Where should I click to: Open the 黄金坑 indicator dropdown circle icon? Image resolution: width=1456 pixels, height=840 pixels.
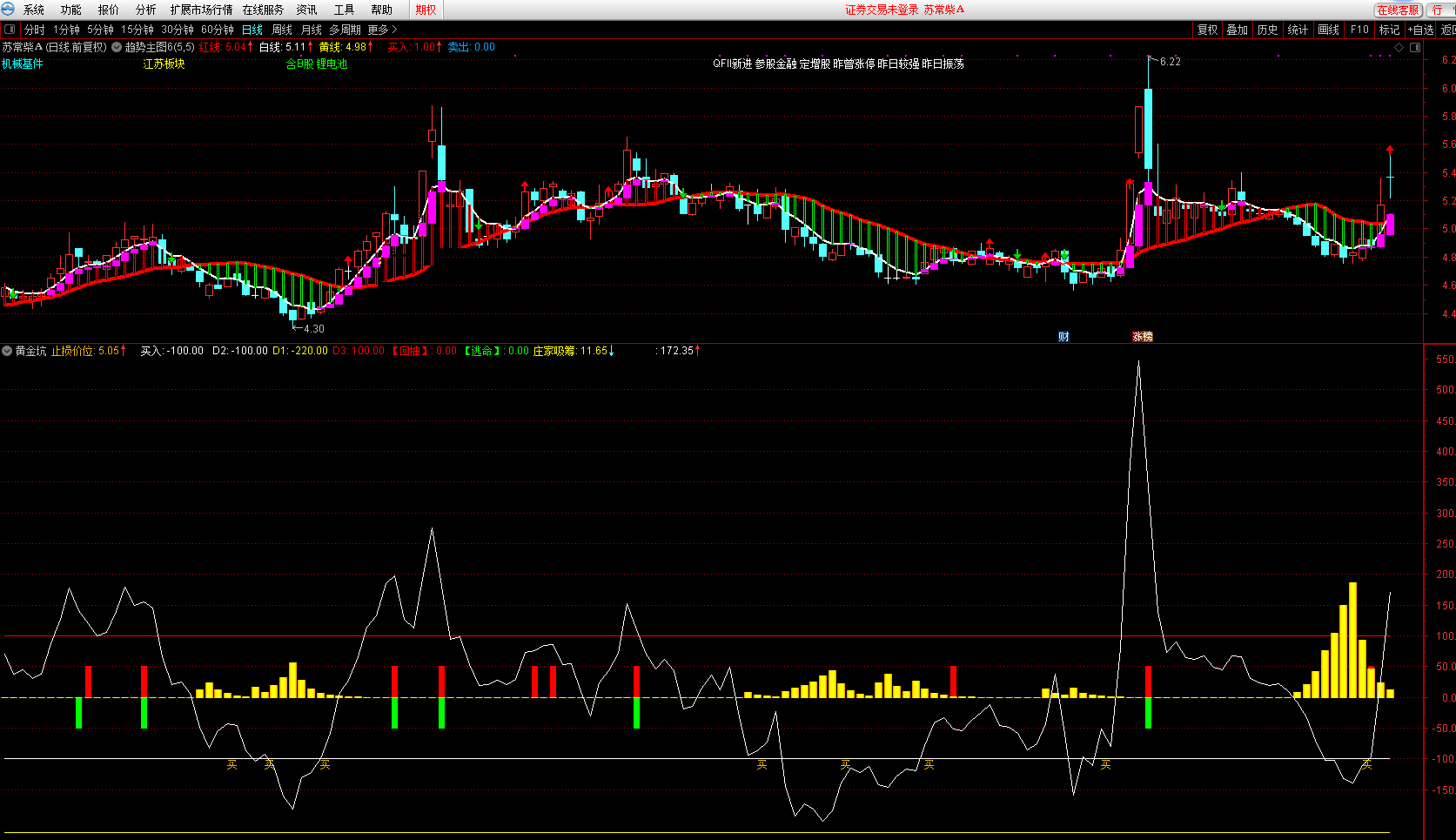click(x=7, y=351)
